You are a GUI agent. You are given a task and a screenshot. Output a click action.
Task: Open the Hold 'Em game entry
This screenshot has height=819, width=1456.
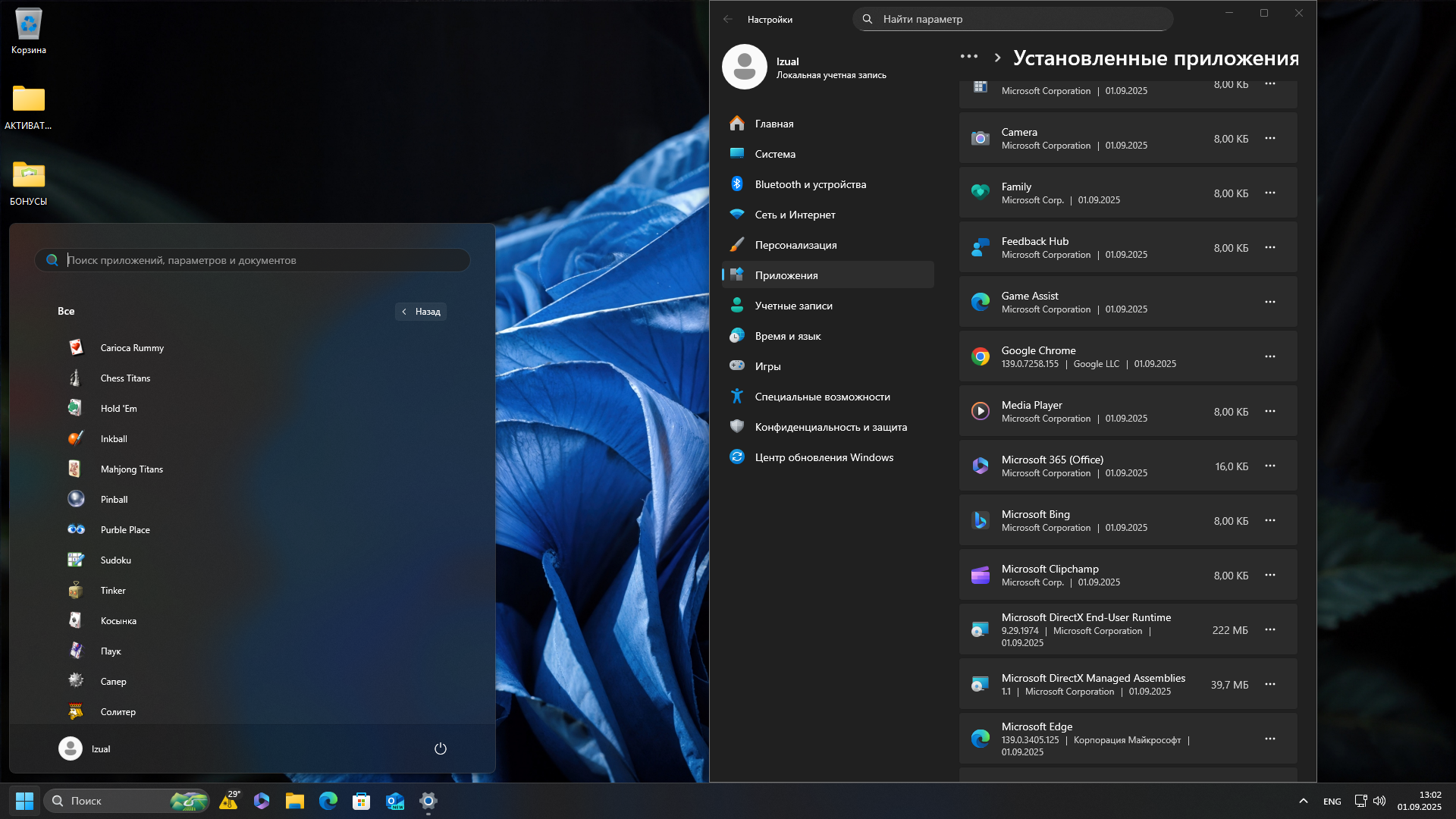click(253, 409)
